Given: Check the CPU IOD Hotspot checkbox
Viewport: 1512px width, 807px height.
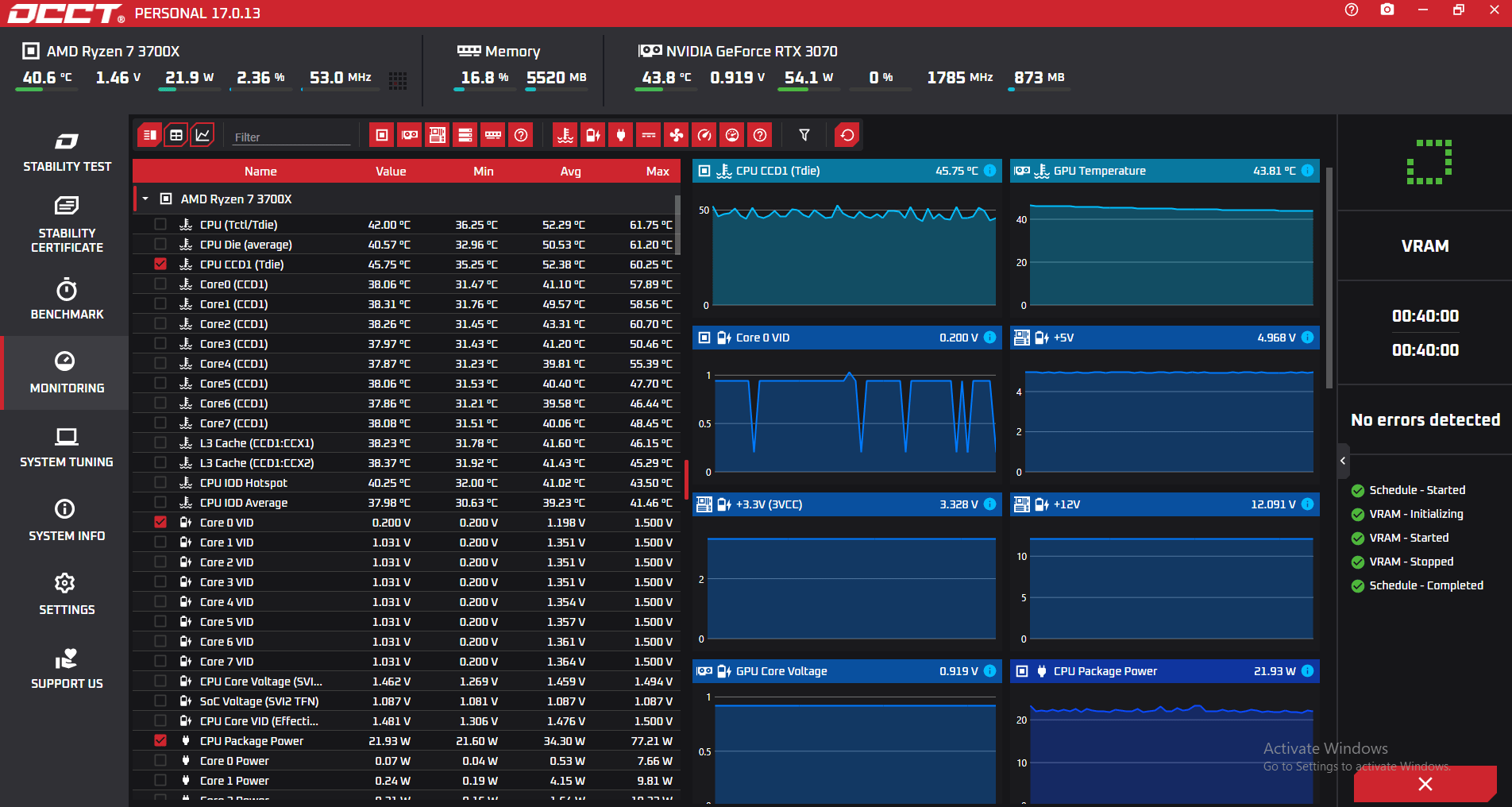Looking at the screenshot, I should [x=160, y=482].
